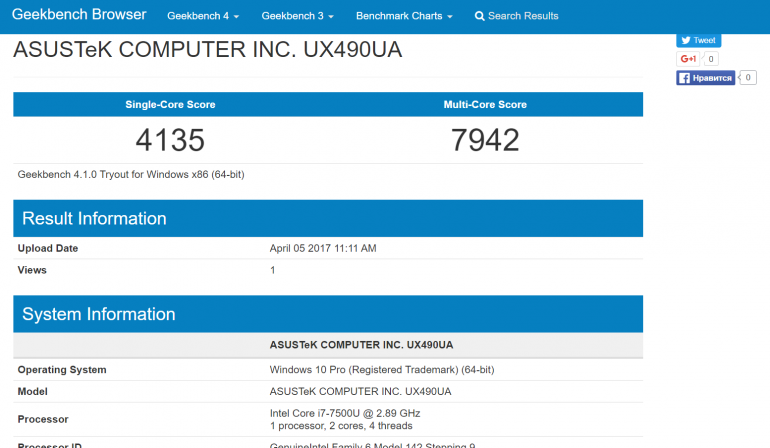Select upload date April 05 2017 value

click(323, 248)
